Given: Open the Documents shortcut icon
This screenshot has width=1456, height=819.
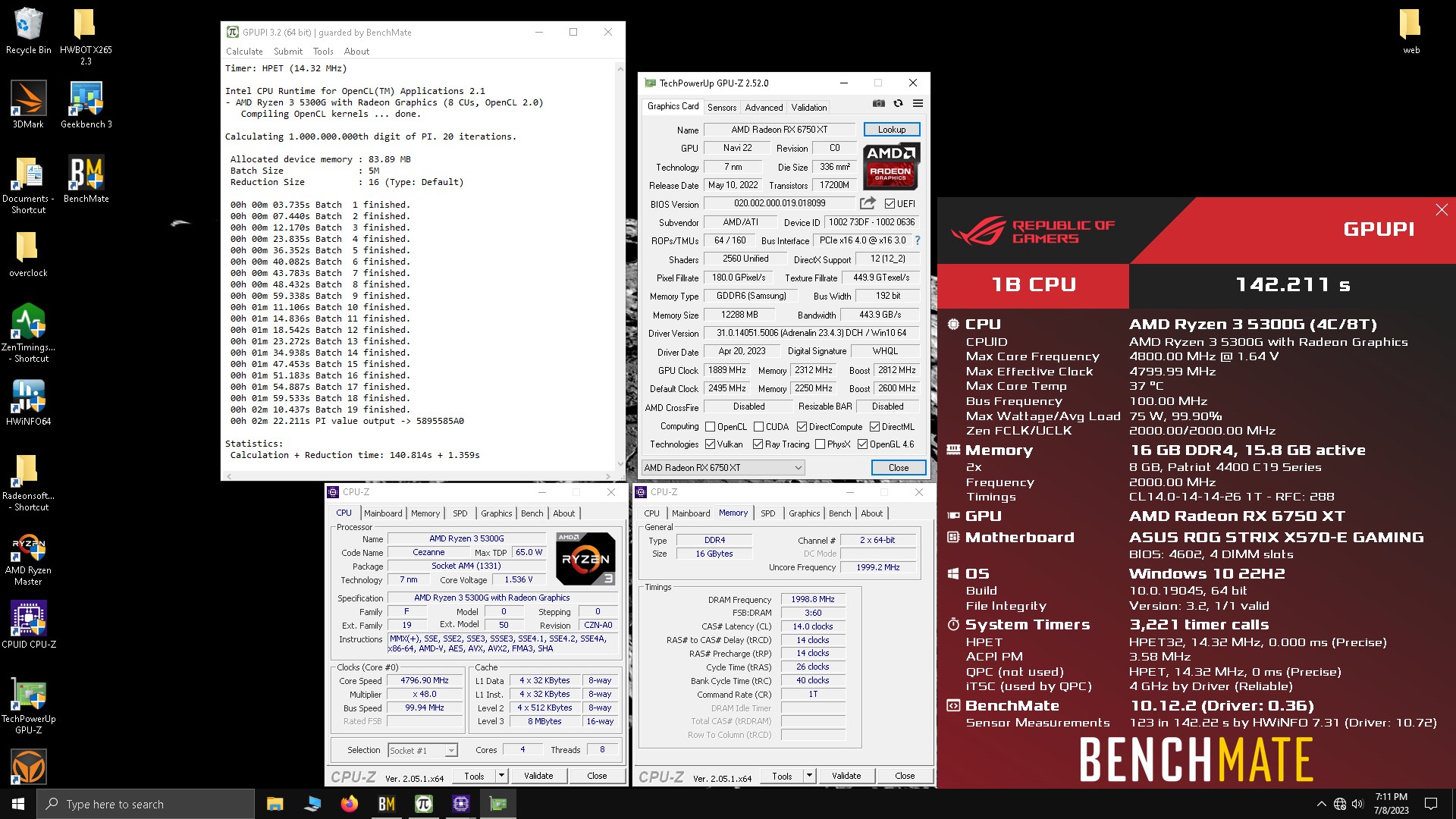Looking at the screenshot, I should pos(28,185).
